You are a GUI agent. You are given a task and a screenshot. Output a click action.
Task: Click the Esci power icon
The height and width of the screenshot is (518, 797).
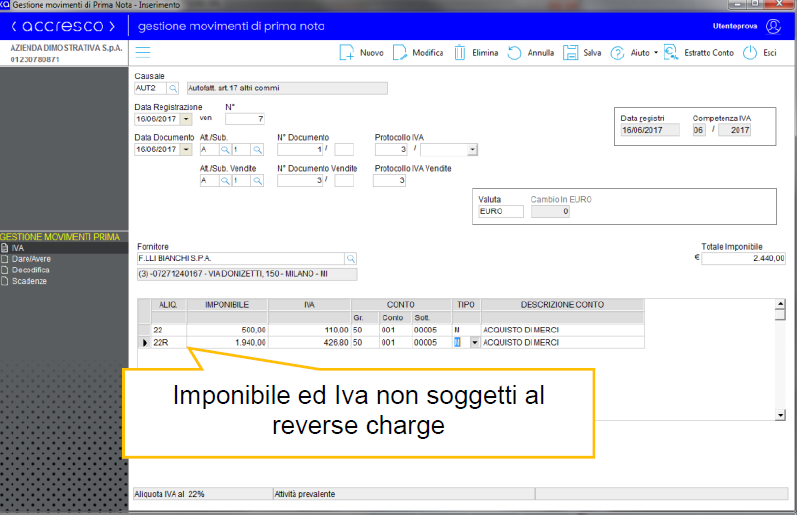750,52
